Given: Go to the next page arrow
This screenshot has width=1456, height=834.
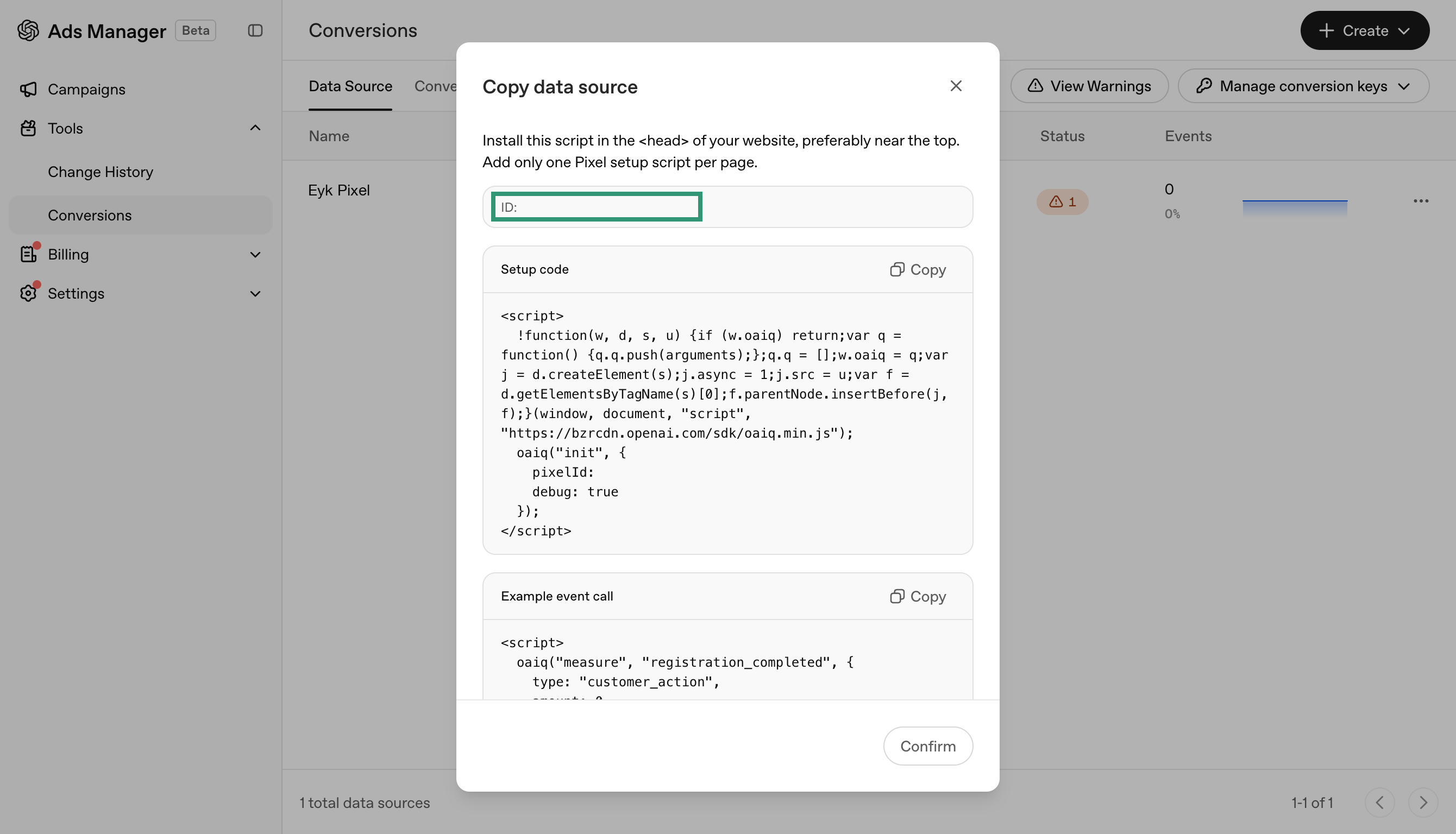Looking at the screenshot, I should (x=1423, y=803).
